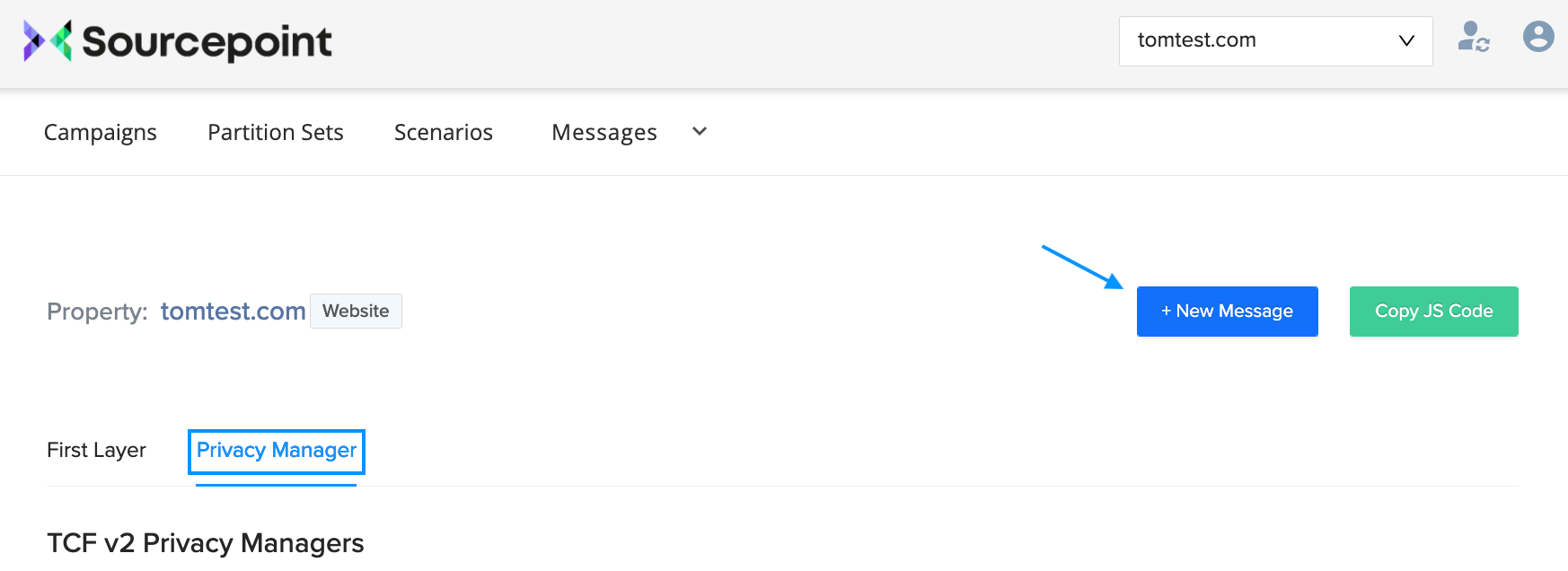This screenshot has width=1568, height=571.
Task: Select the Privacy Manager tab
Action: pos(276,451)
